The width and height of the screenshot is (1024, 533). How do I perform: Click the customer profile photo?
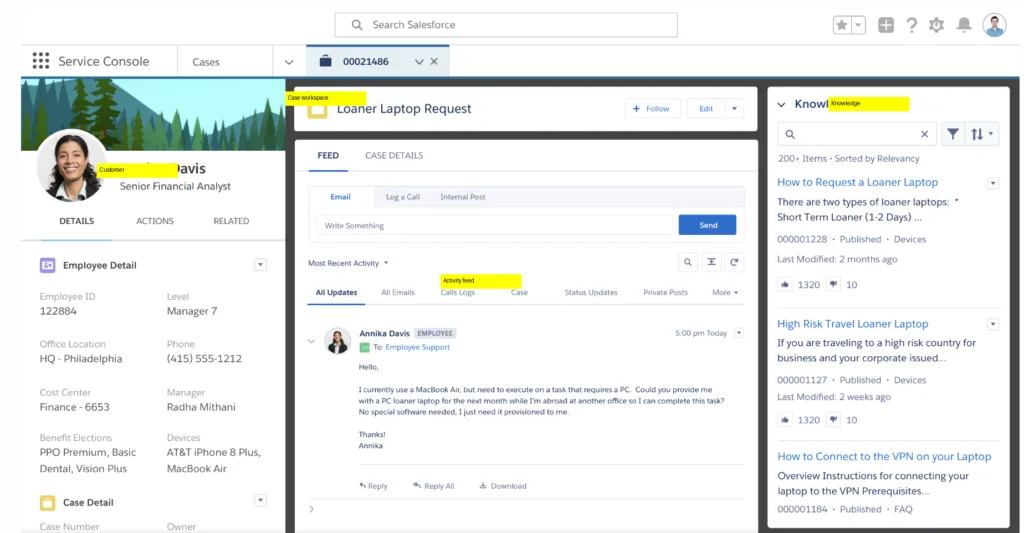71,165
